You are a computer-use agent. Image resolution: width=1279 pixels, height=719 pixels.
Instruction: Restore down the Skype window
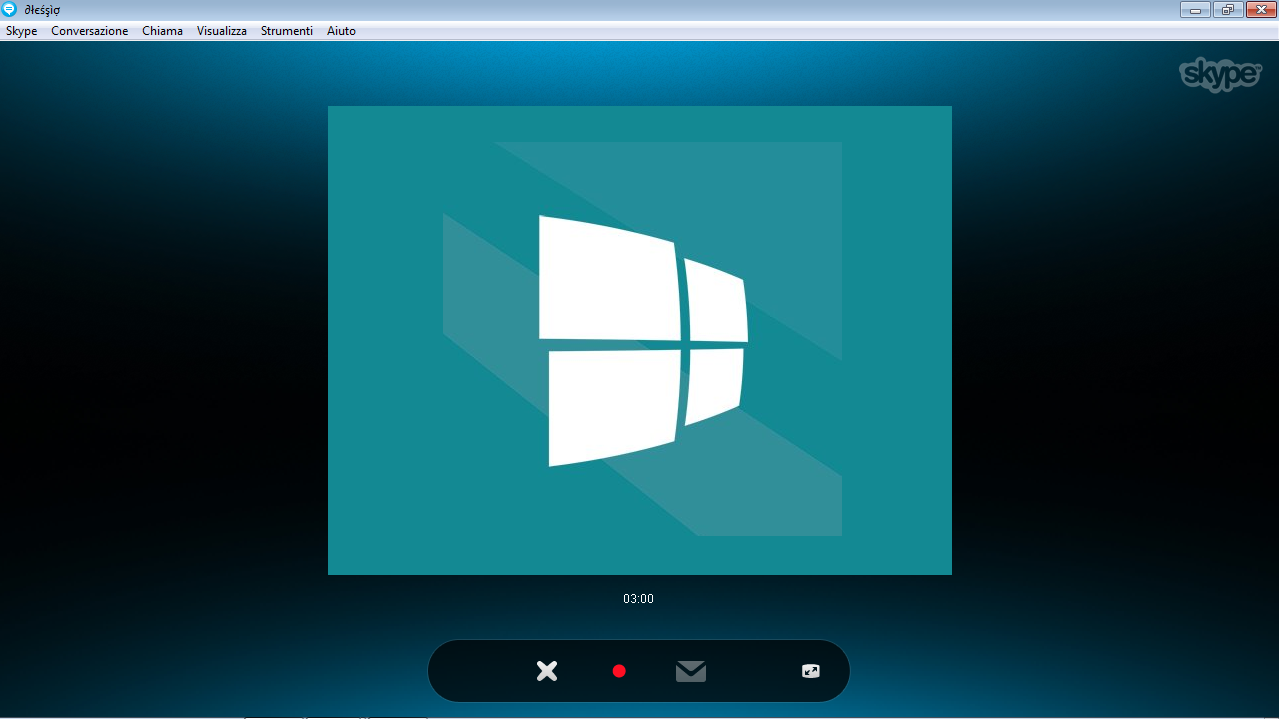pos(1228,10)
